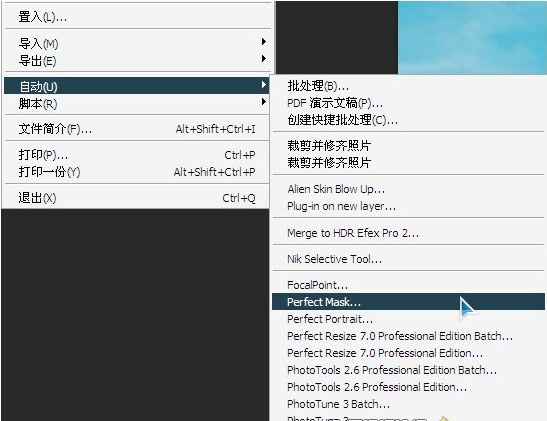This screenshot has height=421, width=547.
Task: Choose Plug-in on new layer...
Action: coord(408,206)
